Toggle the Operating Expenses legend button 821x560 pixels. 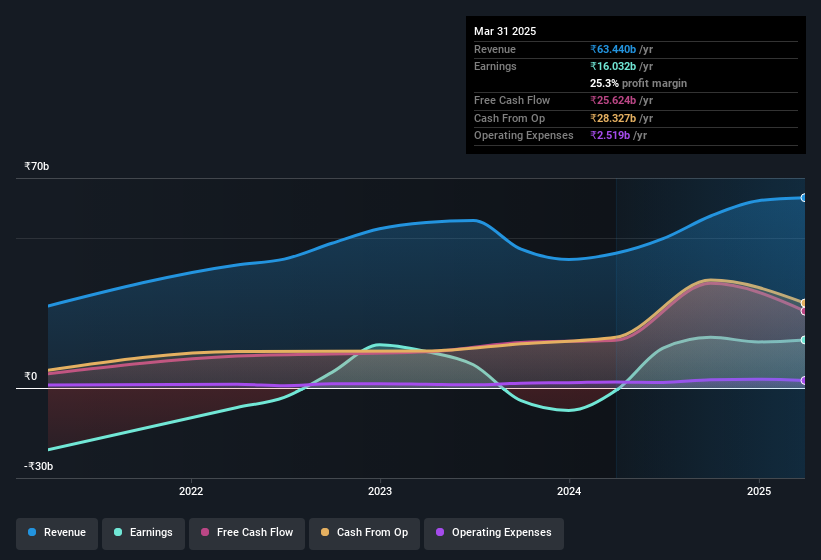click(494, 533)
